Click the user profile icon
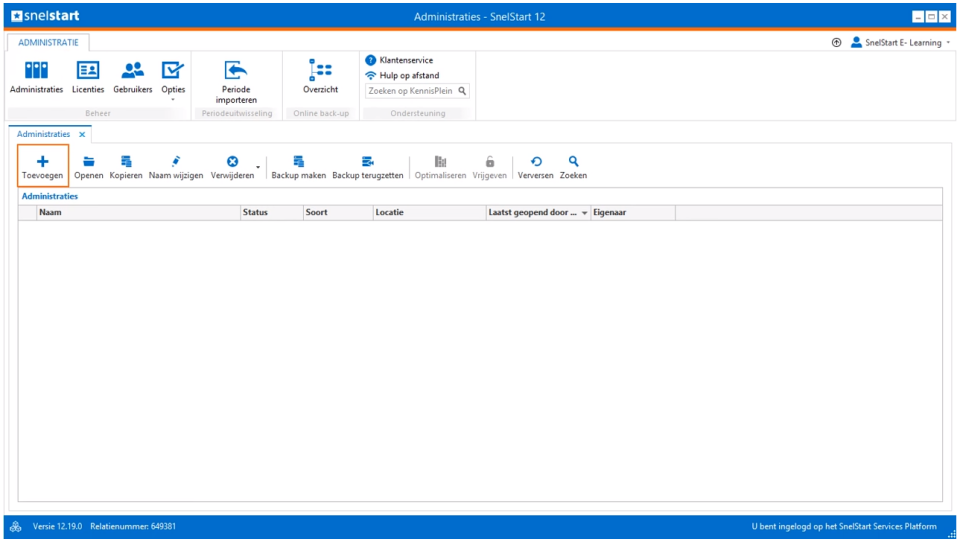960x542 pixels. point(856,42)
